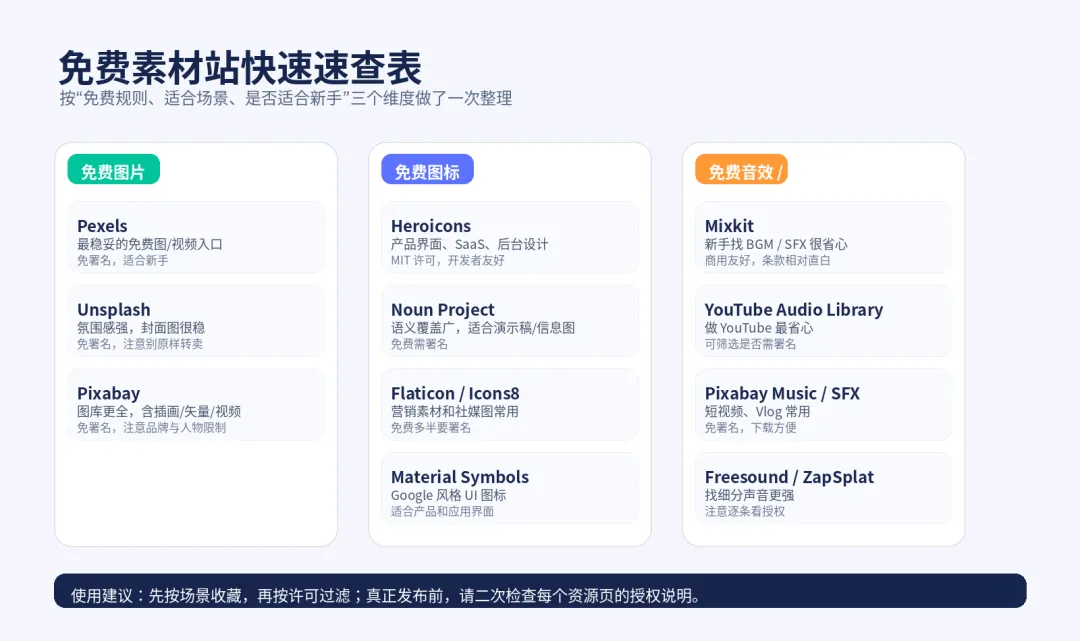This screenshot has height=641, width=1080.
Task: Click text 免署名，注意品牌与人物限制
Action: (151, 428)
